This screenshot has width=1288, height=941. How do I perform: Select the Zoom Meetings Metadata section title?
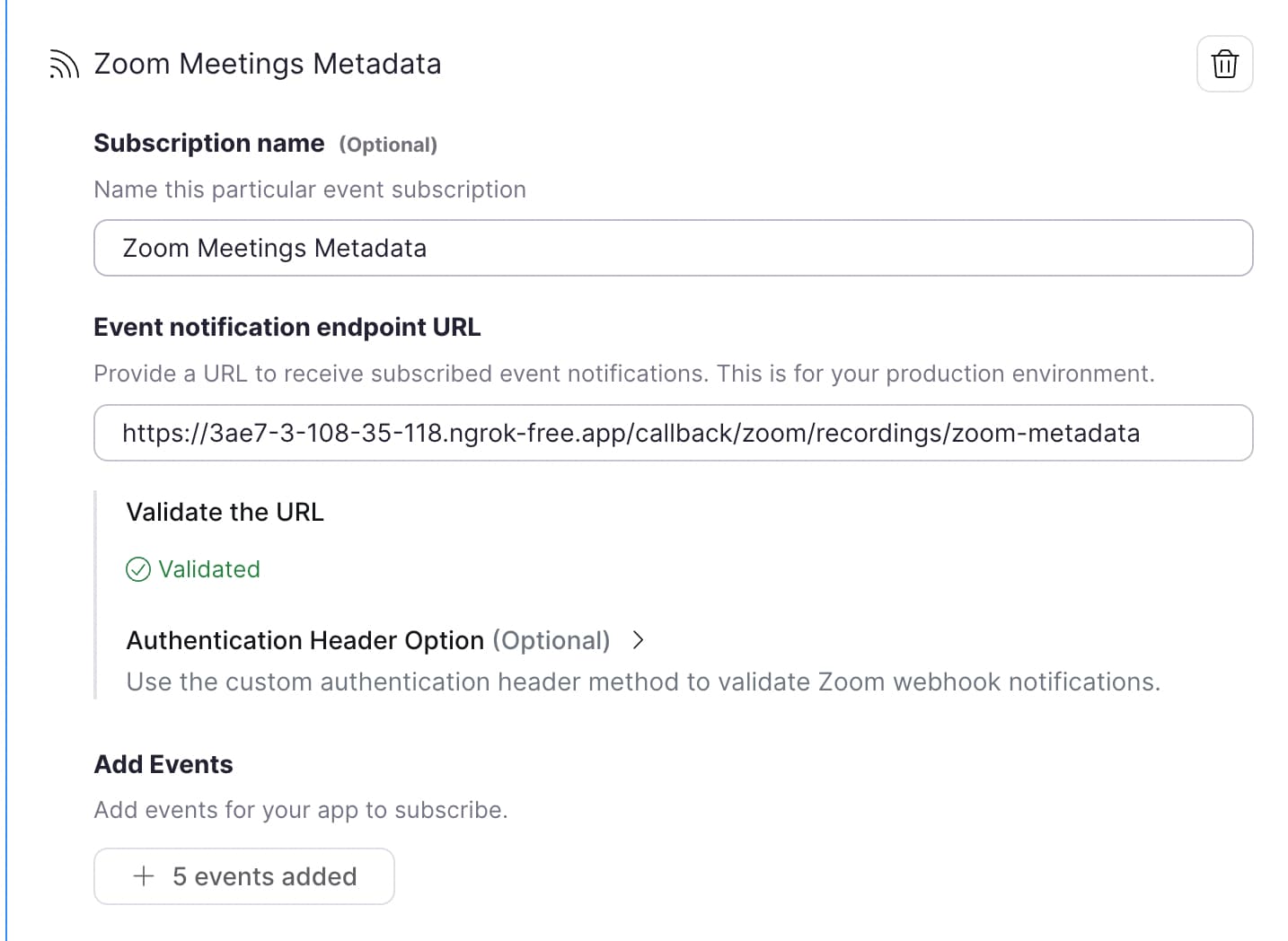(x=268, y=64)
